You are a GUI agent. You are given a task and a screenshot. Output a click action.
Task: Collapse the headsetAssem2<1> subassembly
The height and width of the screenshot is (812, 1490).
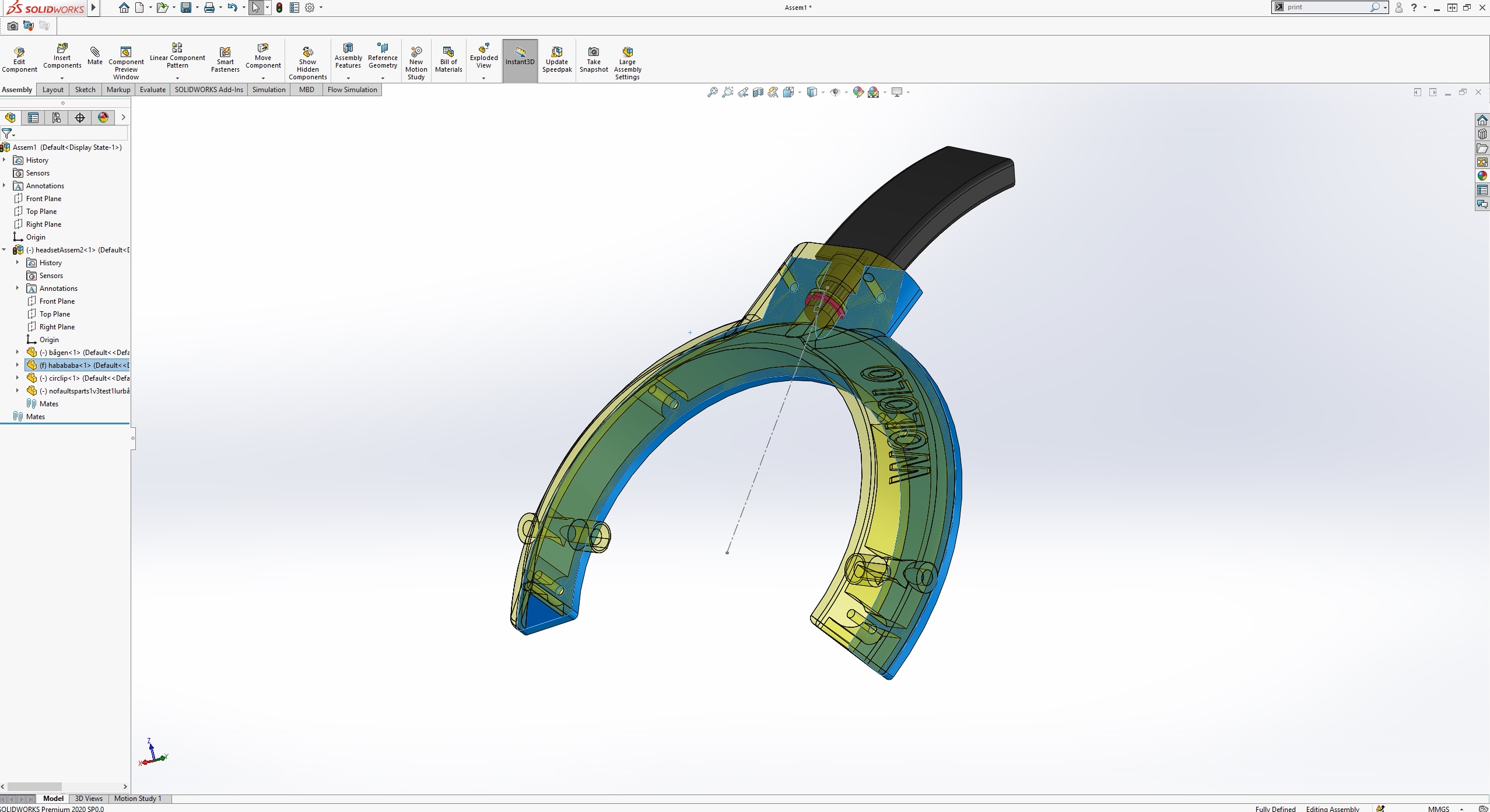(5, 249)
